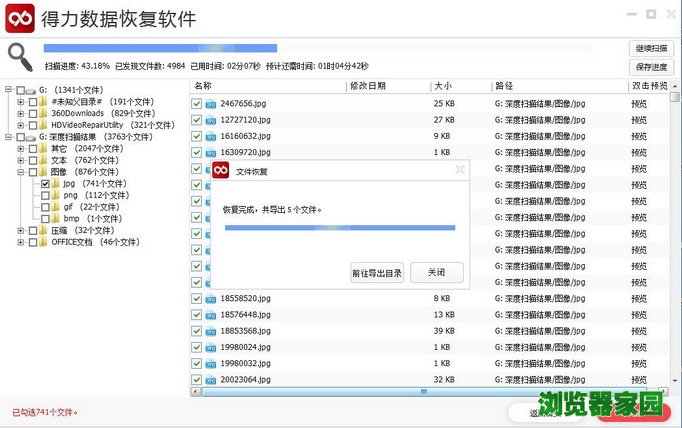Image resolution: width=682 pixels, height=428 pixels.
Task: Click the magnifying glass scan icon
Action: [x=21, y=57]
